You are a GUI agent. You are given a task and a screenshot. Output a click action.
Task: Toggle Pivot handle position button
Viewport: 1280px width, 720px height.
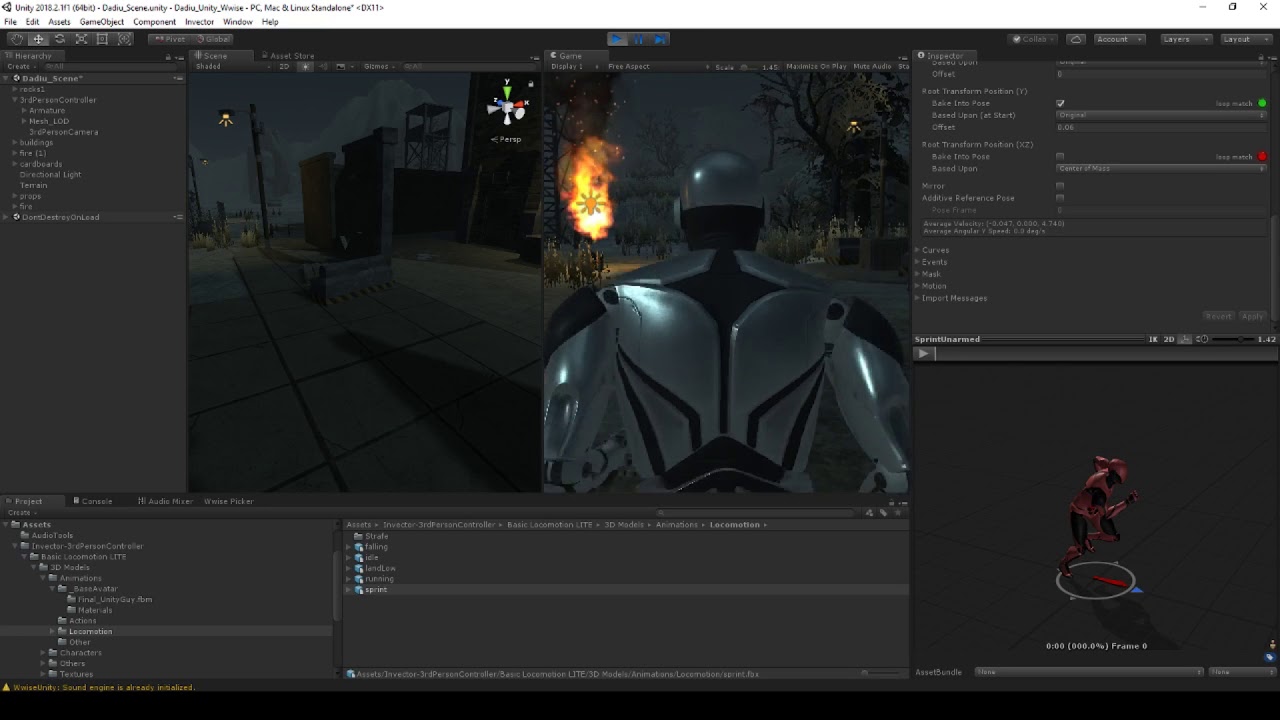170,39
